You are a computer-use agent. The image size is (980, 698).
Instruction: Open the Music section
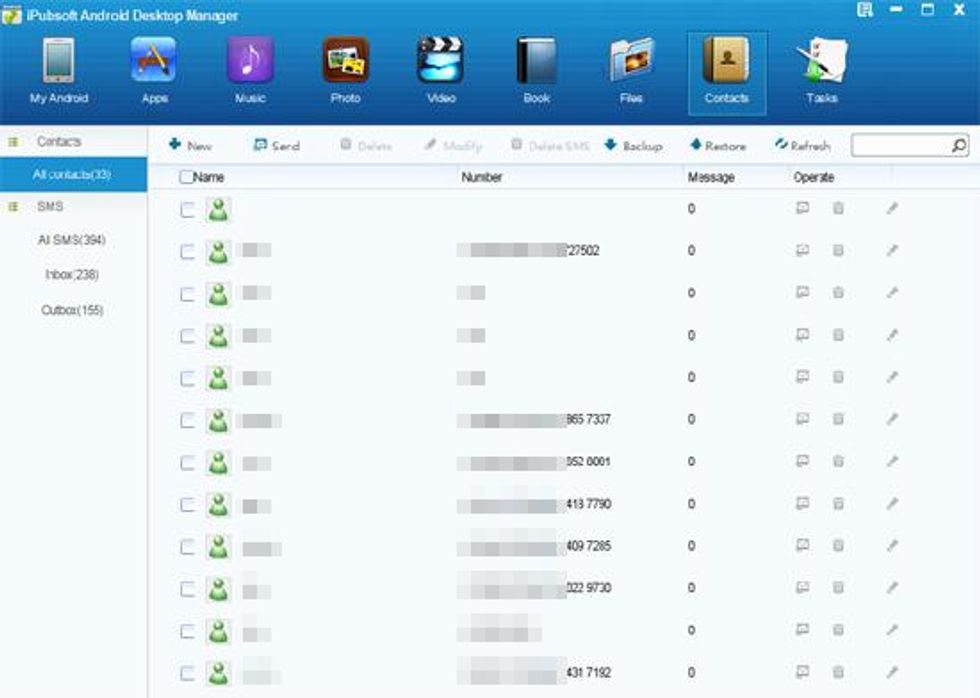point(250,71)
